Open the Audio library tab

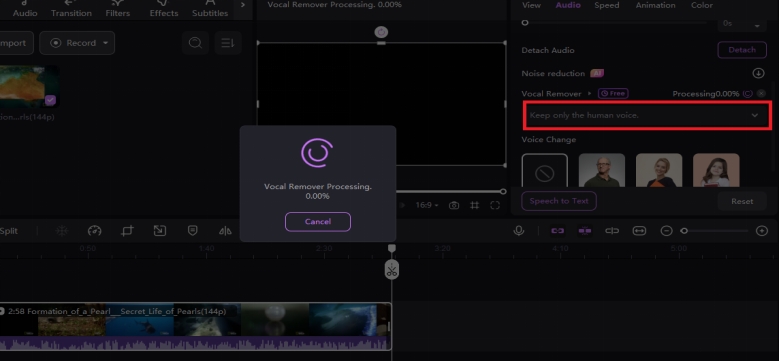[25, 8]
